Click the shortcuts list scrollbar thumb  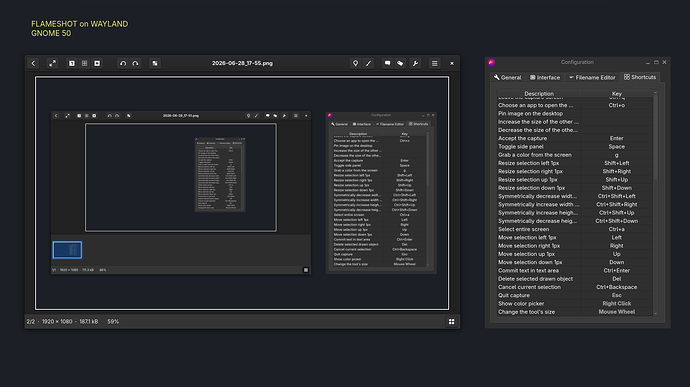pos(656,137)
